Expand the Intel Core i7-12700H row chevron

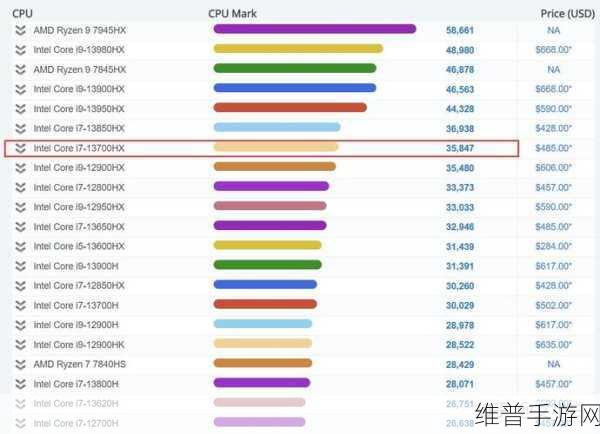tap(21, 423)
